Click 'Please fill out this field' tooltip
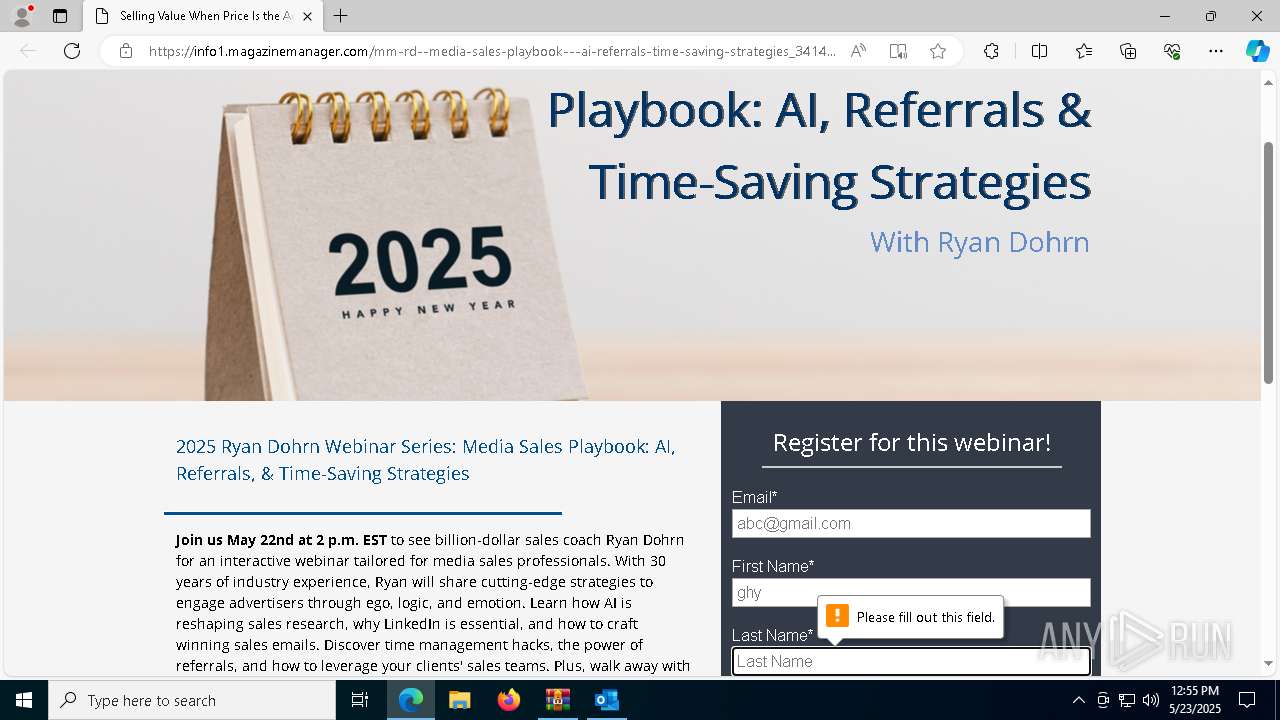 coord(910,617)
